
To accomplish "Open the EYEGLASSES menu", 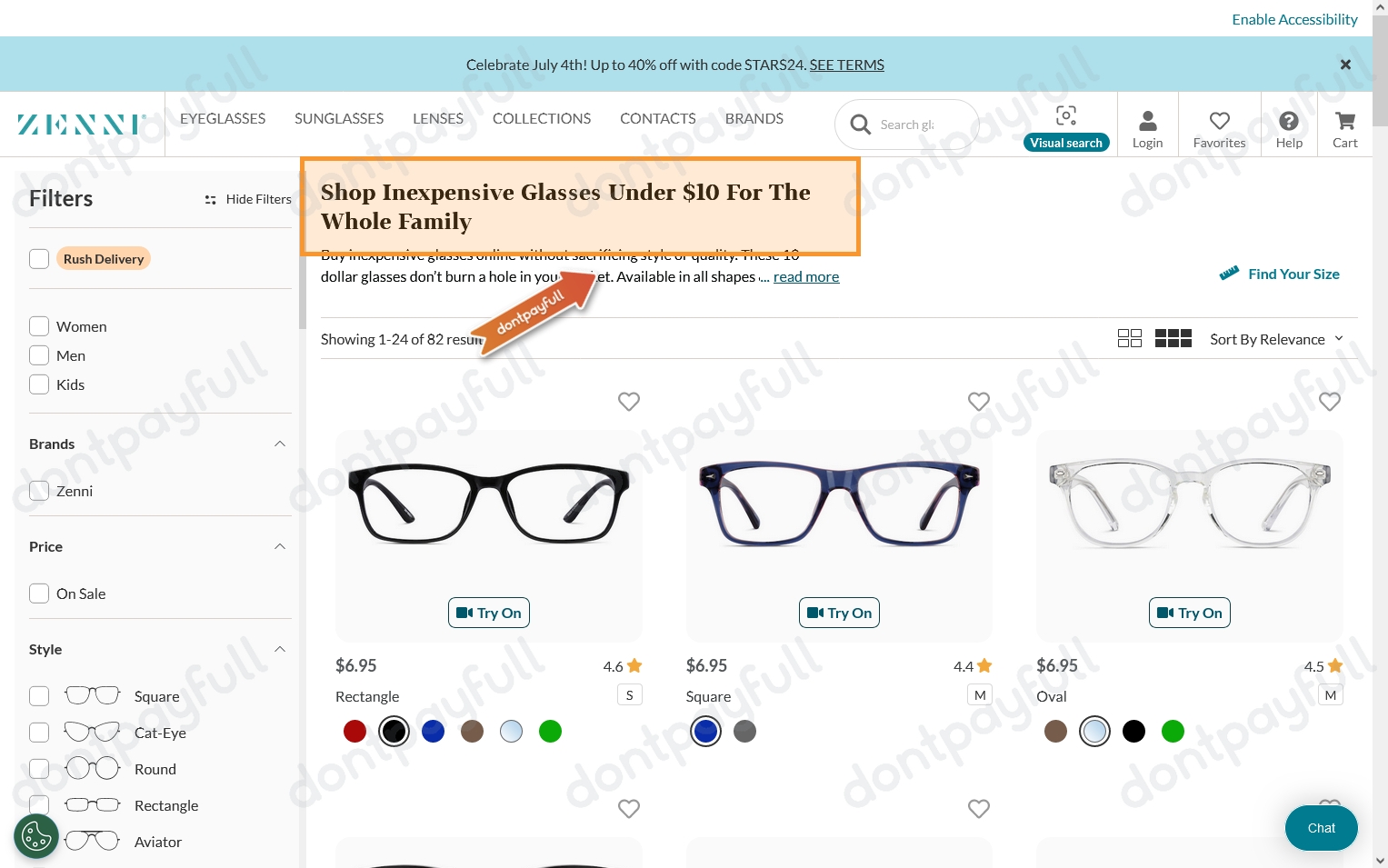I will (x=223, y=118).
